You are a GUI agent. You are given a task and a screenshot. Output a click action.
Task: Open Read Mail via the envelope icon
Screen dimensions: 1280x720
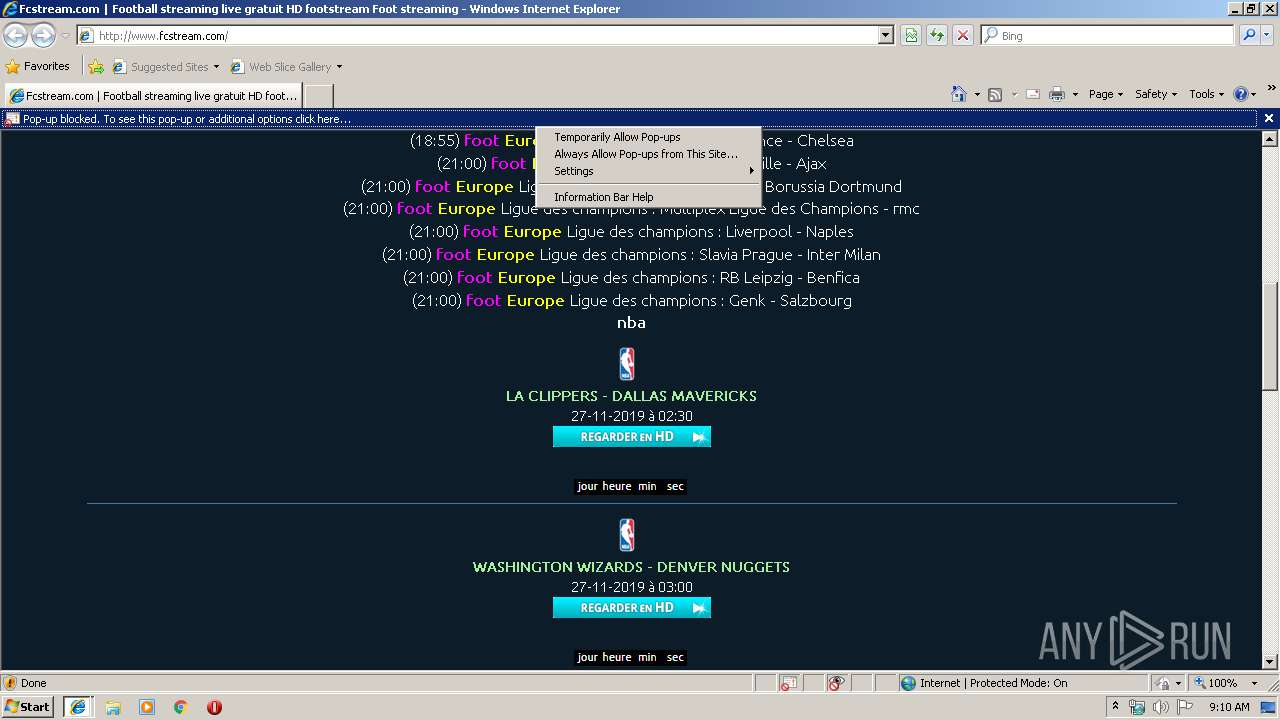tap(1033, 94)
